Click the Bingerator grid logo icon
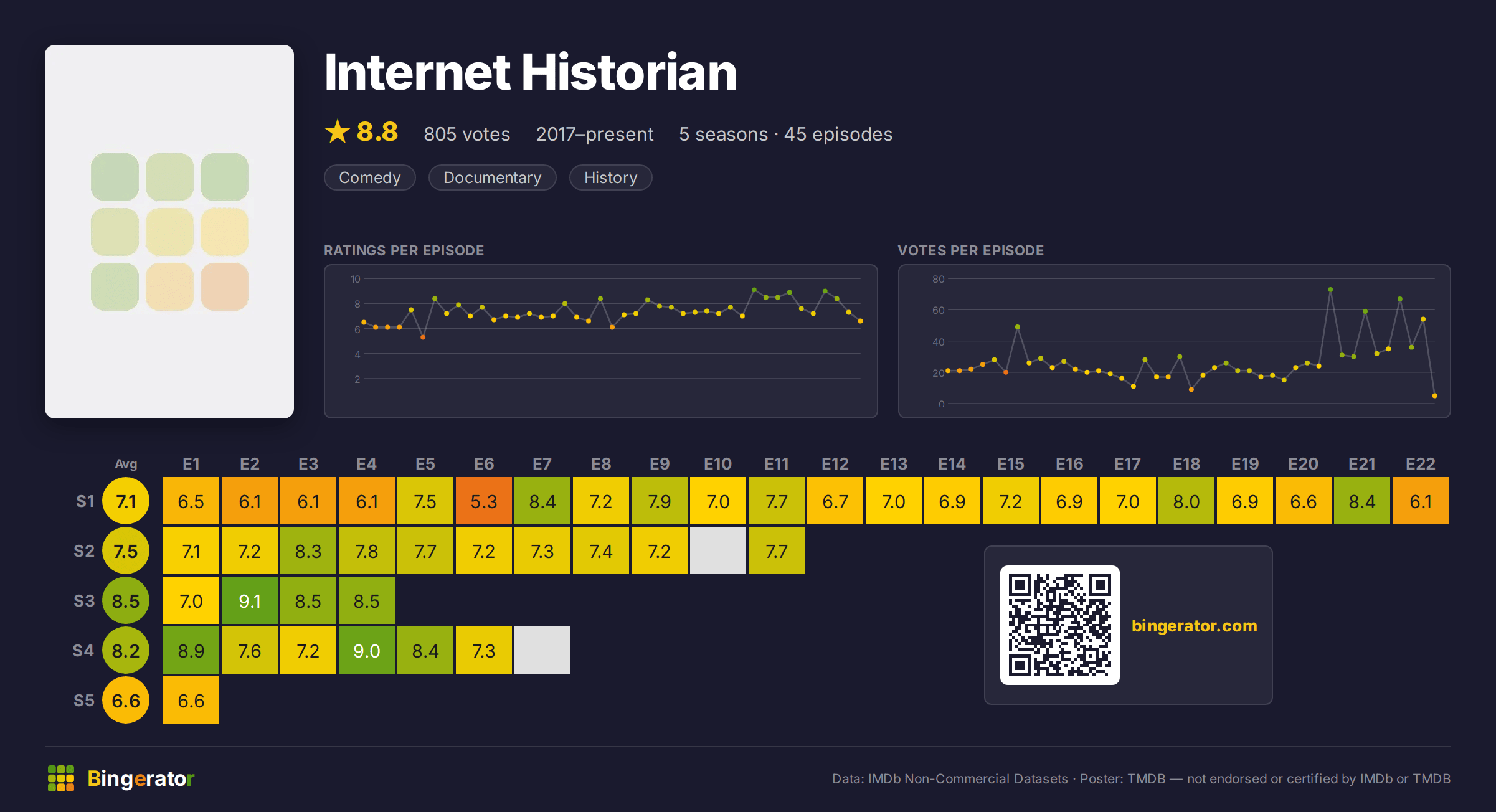The image size is (1496, 812). coord(61,778)
